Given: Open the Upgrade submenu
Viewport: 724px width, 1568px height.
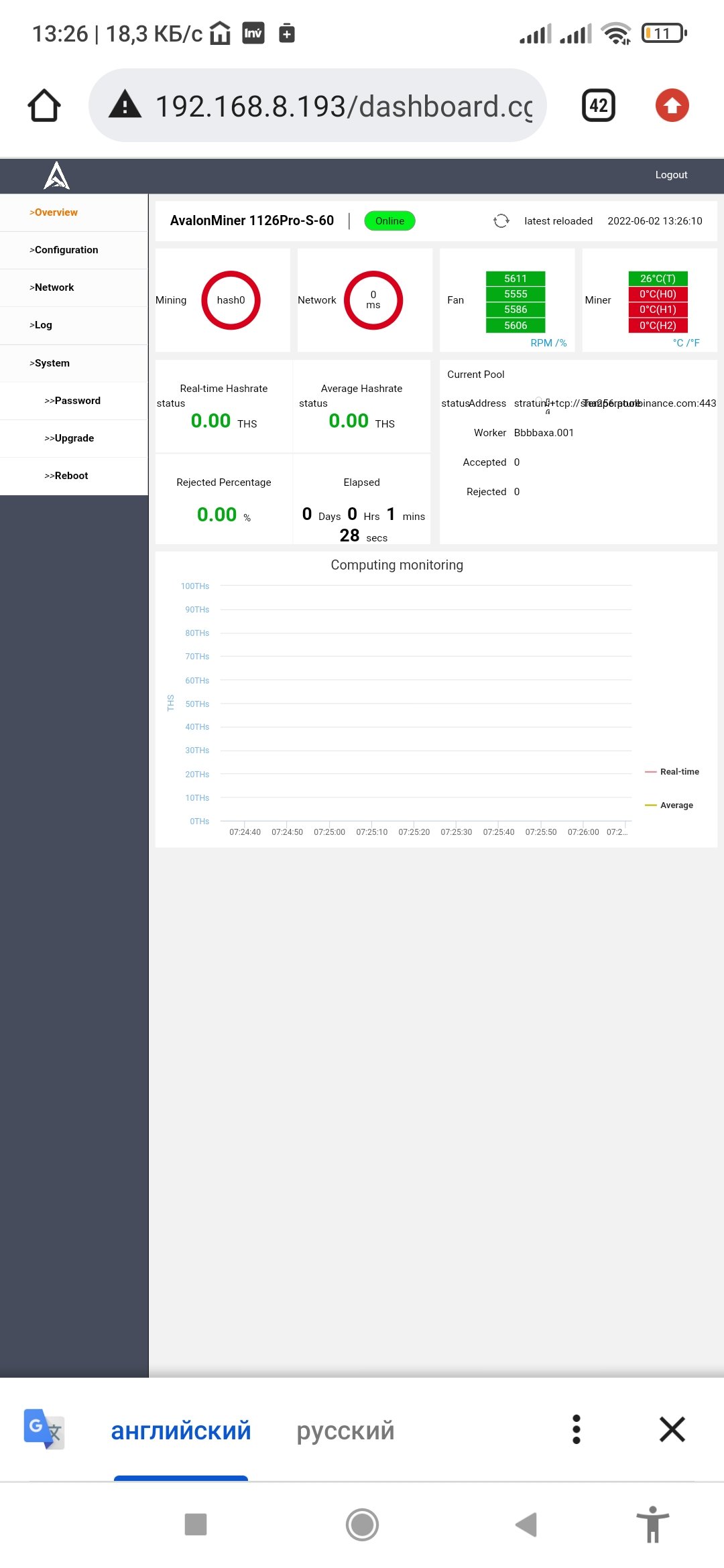Looking at the screenshot, I should tap(74, 438).
